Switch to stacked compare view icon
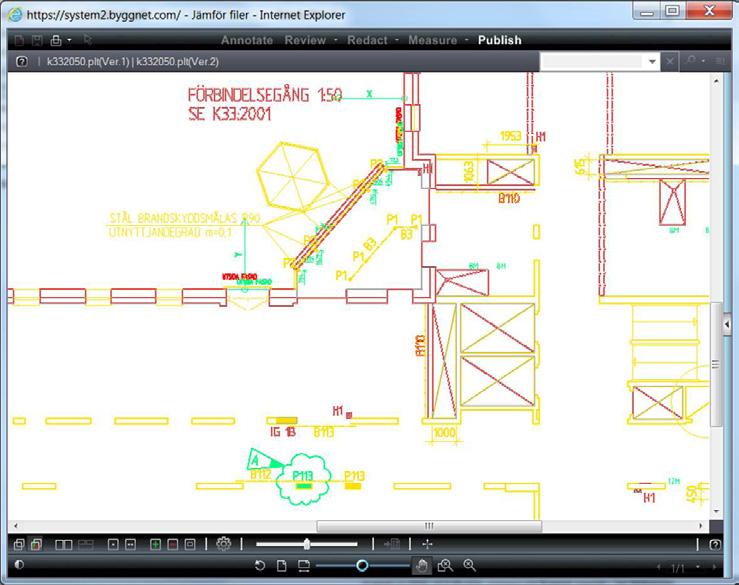This screenshot has width=739, height=585. tap(86, 545)
